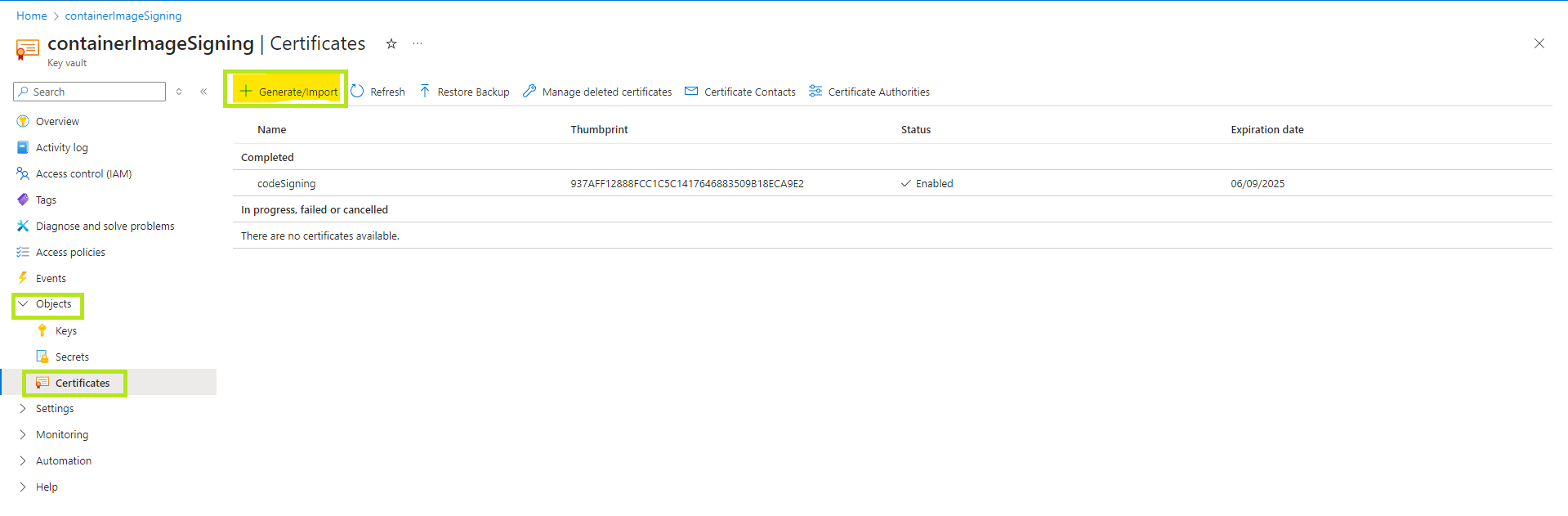
Task: Expand the Help section
Action: click(x=23, y=487)
